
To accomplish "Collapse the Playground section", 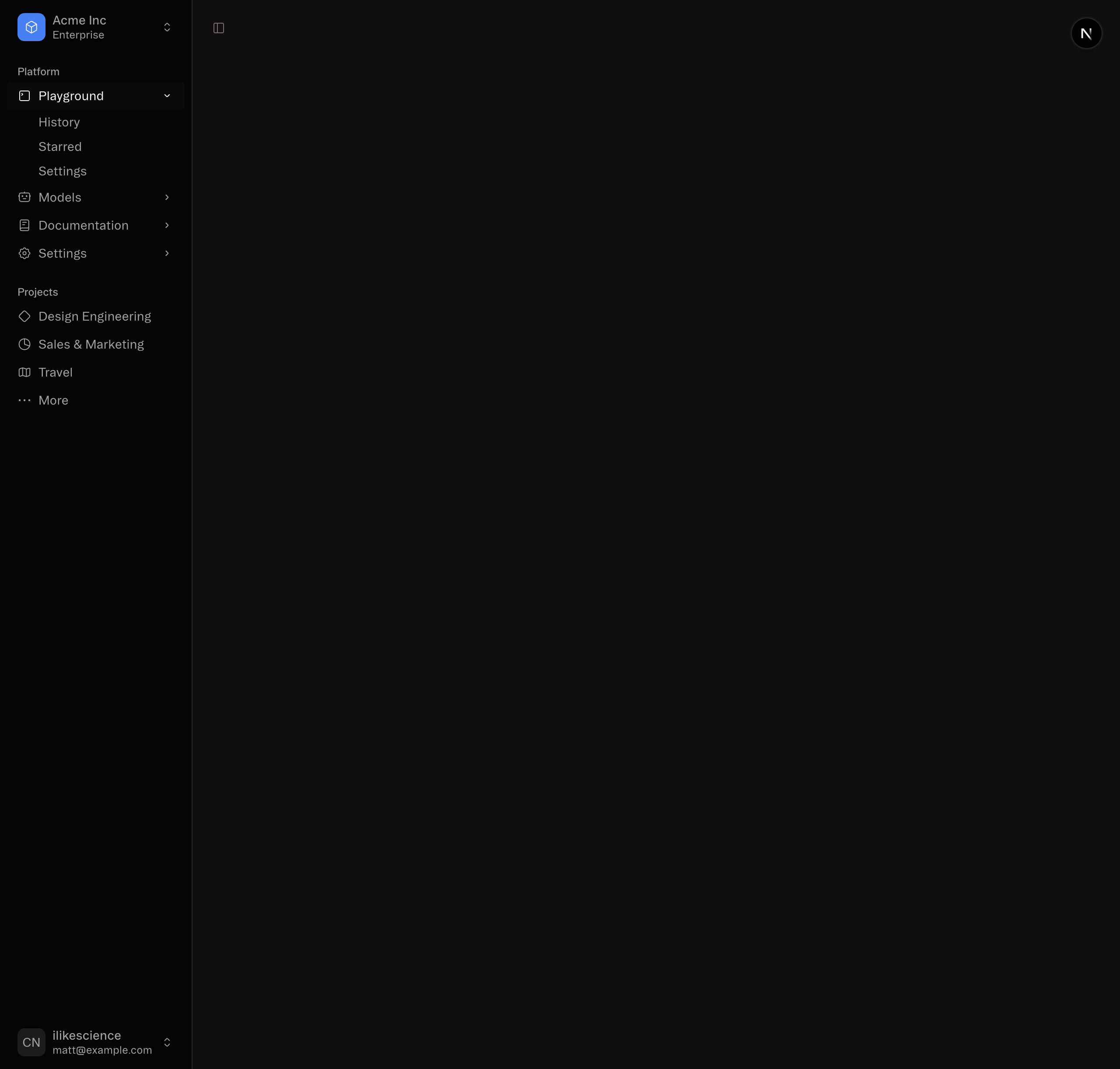I will [x=166, y=96].
